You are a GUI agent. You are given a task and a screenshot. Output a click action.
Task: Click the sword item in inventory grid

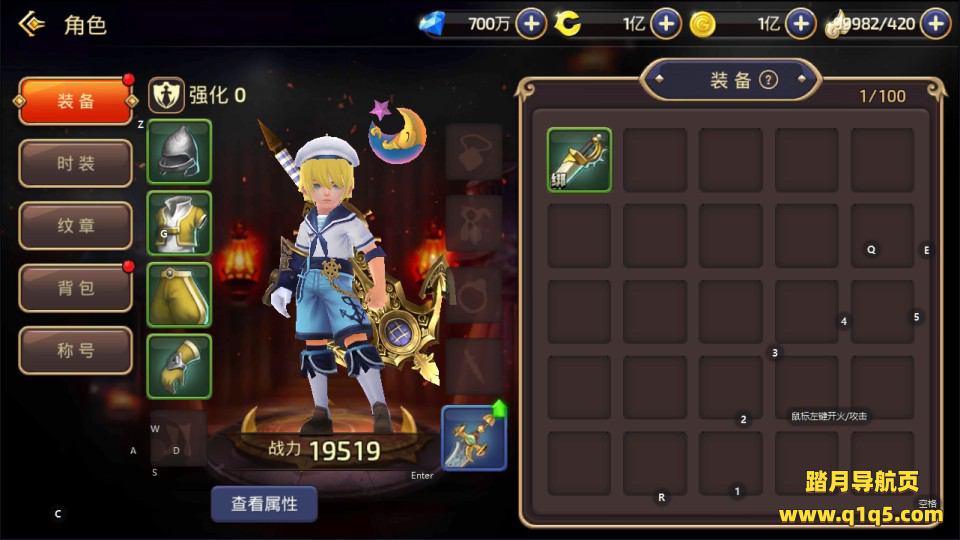579,160
